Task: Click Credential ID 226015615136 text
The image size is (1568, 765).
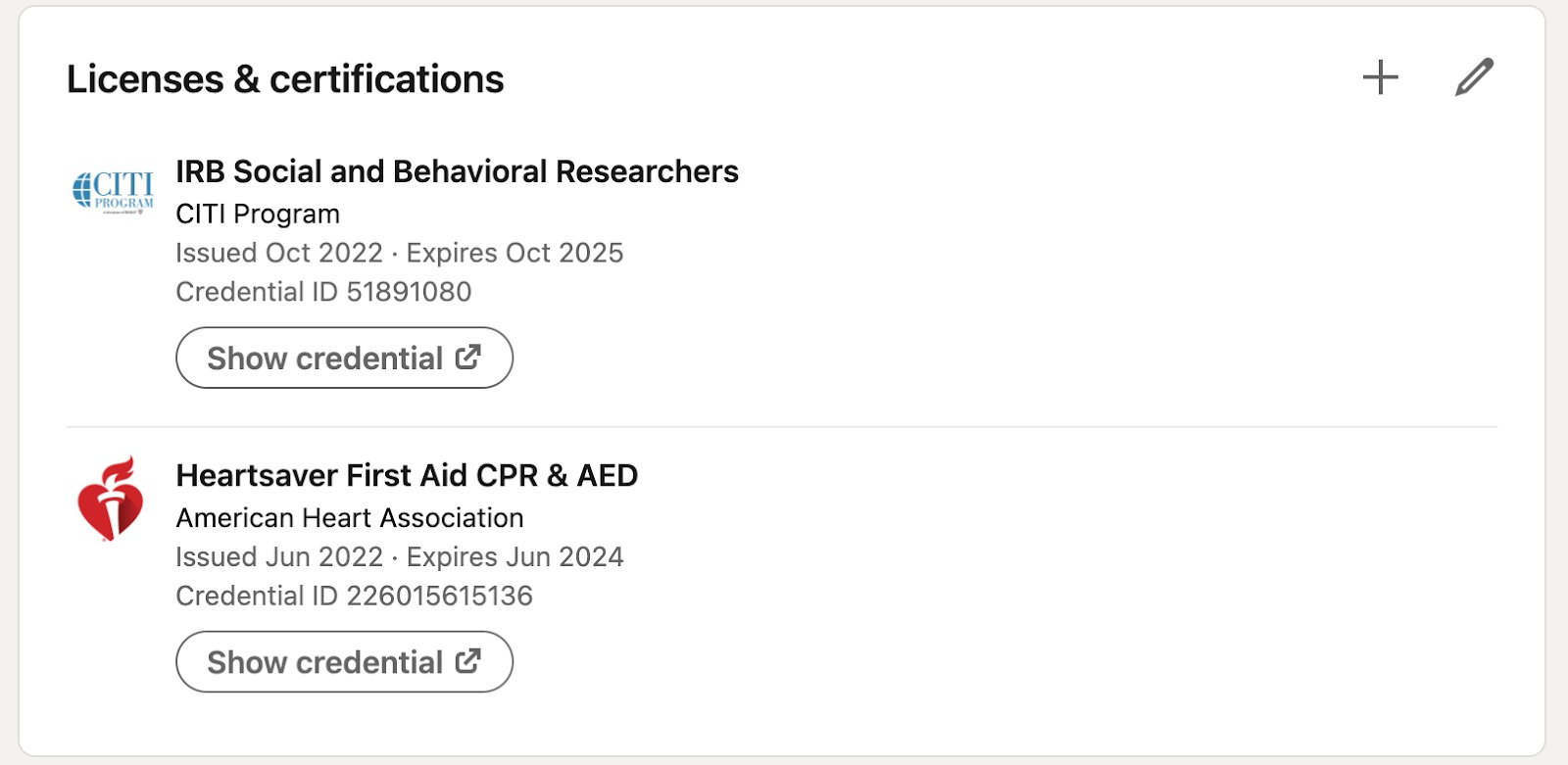Action: [x=354, y=596]
